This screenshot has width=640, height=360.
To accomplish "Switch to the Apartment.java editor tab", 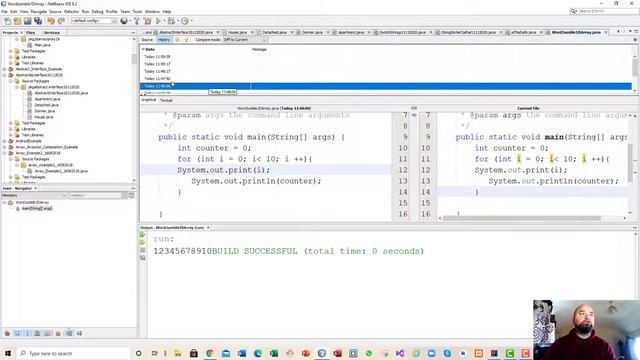I will tap(351, 32).
